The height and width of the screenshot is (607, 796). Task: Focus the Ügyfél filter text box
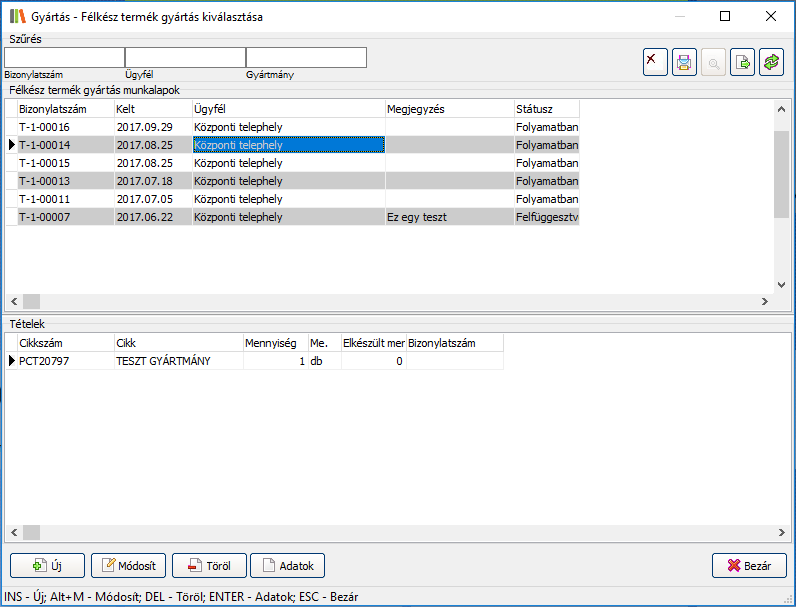(x=185, y=58)
